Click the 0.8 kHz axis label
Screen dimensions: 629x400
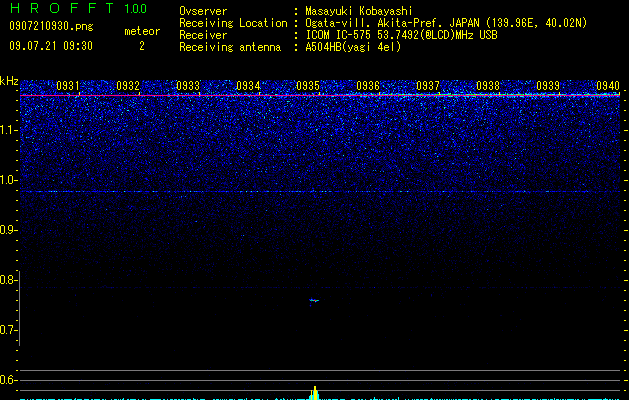[x=9, y=280]
